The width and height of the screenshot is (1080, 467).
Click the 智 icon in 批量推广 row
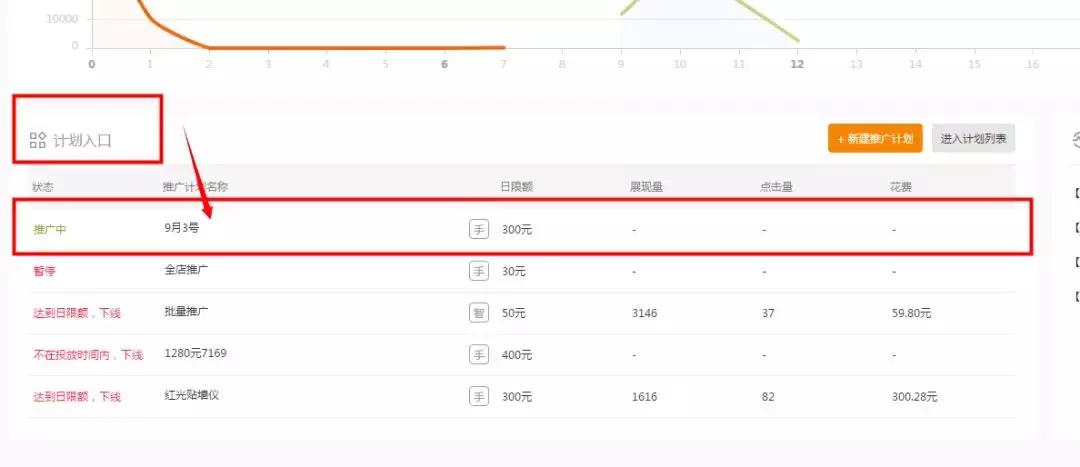click(479, 313)
